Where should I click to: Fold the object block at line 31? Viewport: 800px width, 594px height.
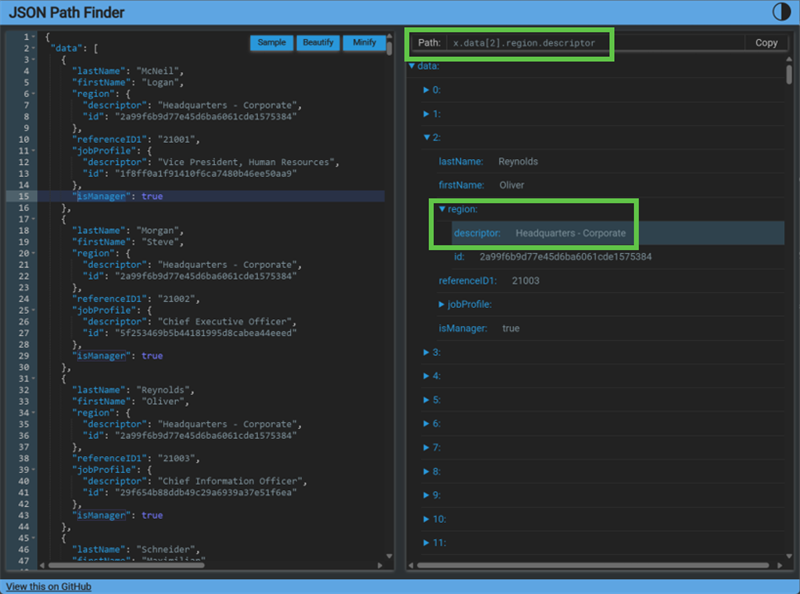point(33,379)
